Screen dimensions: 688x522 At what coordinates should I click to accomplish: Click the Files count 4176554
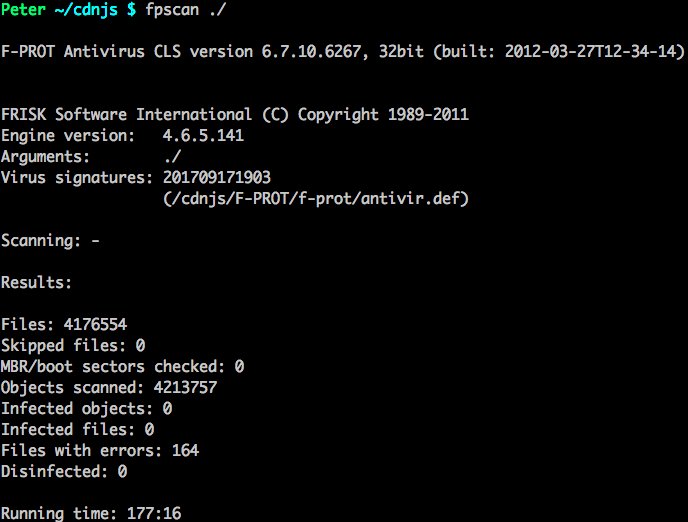(x=95, y=325)
